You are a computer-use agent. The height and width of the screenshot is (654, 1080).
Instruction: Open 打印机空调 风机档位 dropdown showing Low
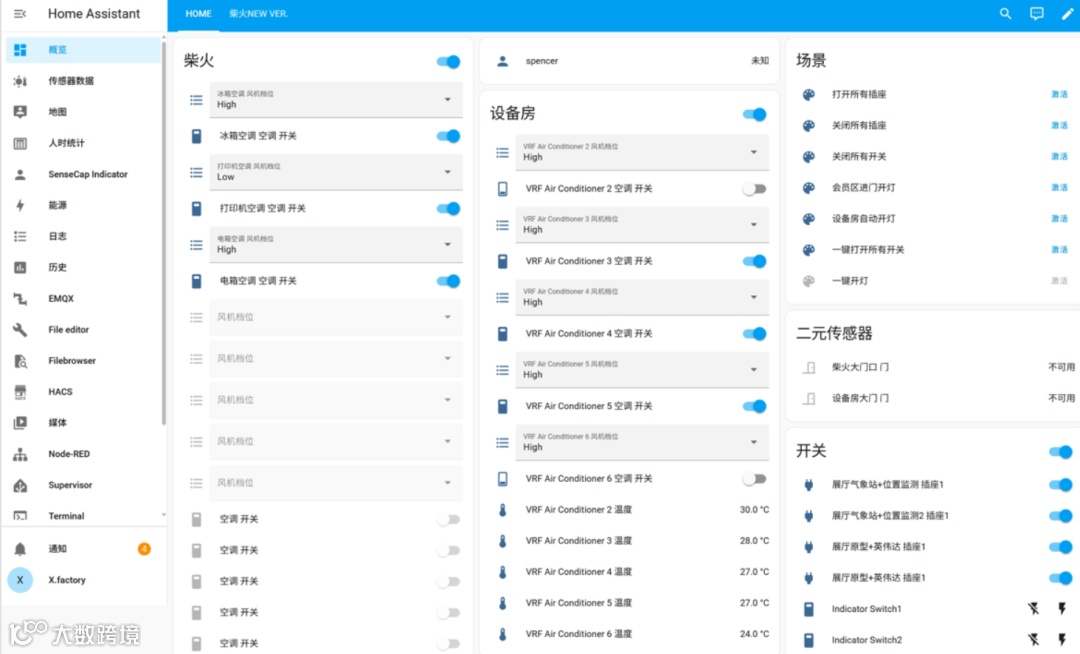tap(336, 172)
